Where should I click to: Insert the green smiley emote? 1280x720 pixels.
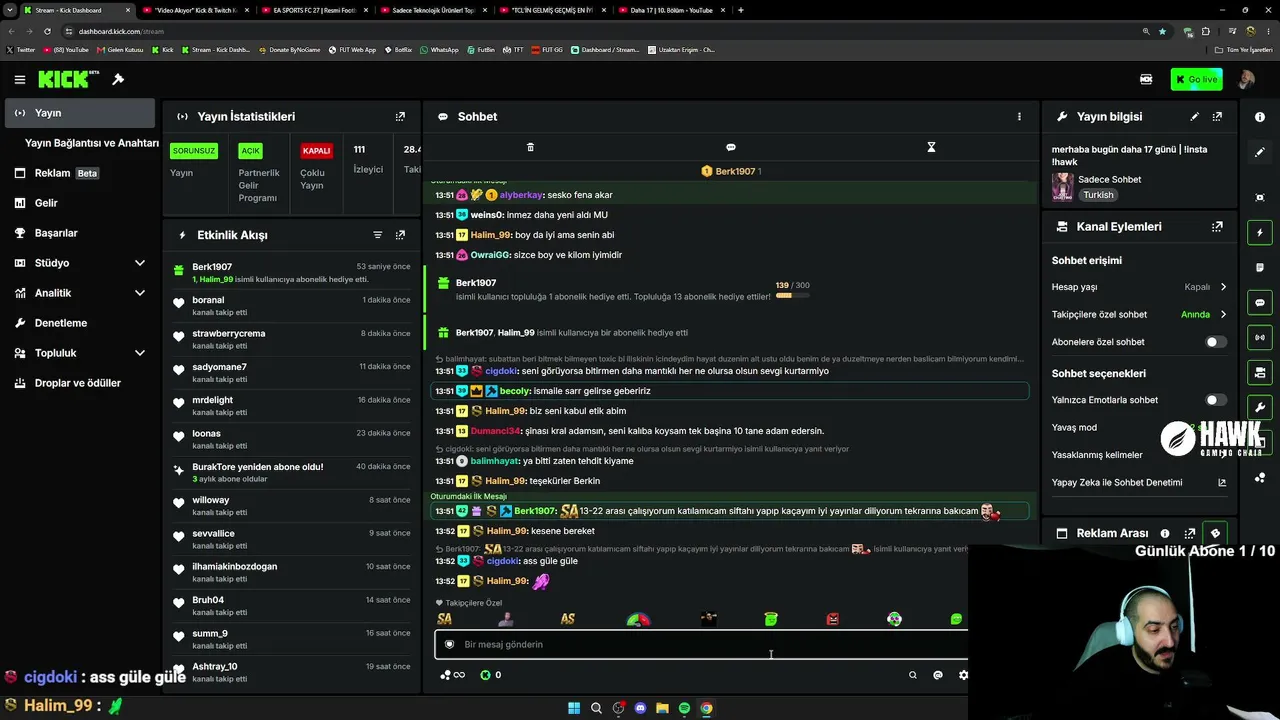[770, 619]
